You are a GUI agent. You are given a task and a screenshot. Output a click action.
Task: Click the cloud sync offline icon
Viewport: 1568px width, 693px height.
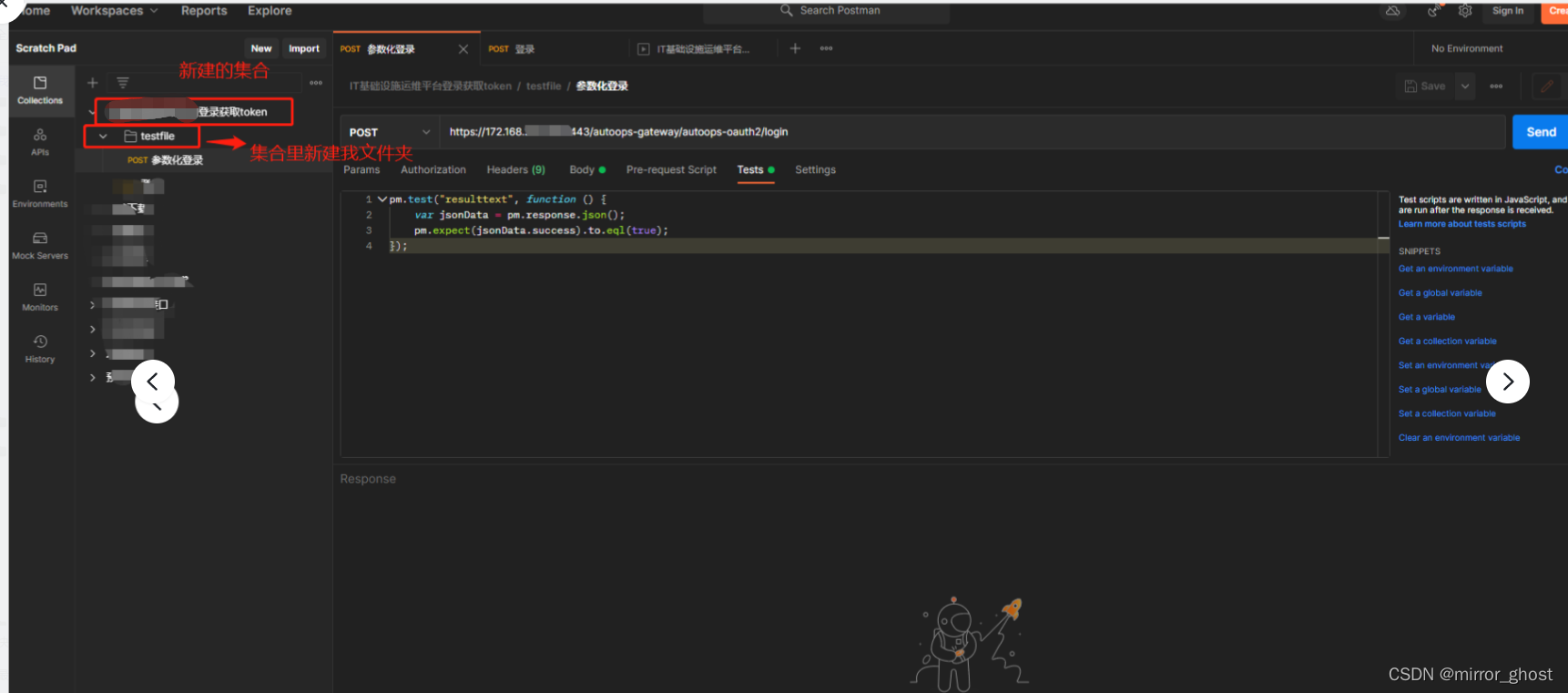coord(1393,11)
